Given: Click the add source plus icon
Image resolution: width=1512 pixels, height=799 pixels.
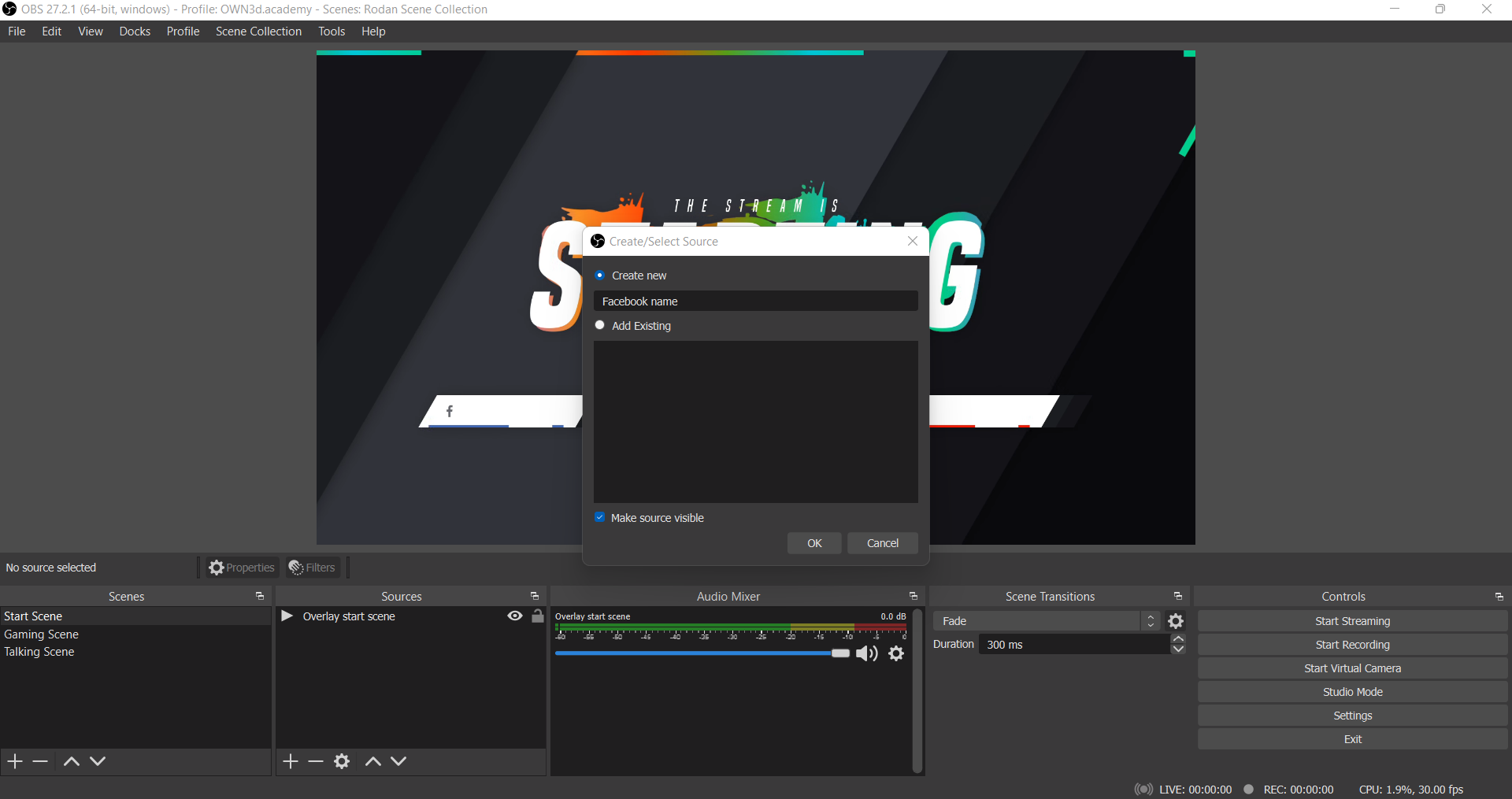Looking at the screenshot, I should pyautogui.click(x=291, y=761).
